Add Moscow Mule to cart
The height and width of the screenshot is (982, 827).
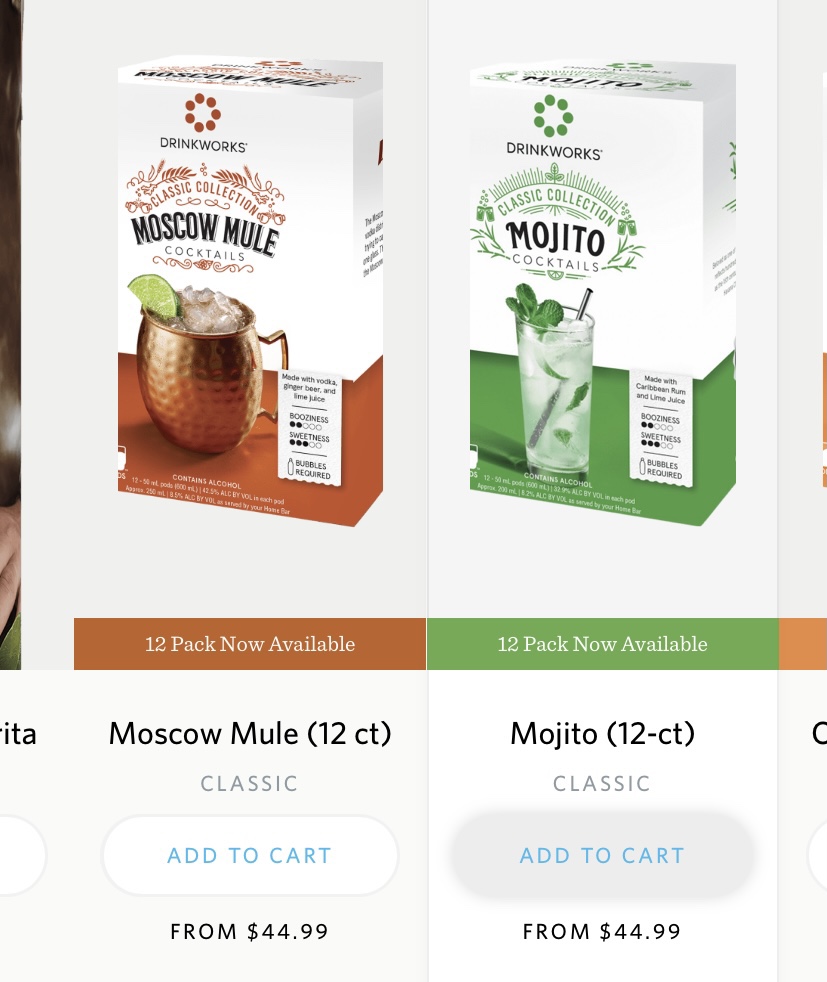click(250, 855)
